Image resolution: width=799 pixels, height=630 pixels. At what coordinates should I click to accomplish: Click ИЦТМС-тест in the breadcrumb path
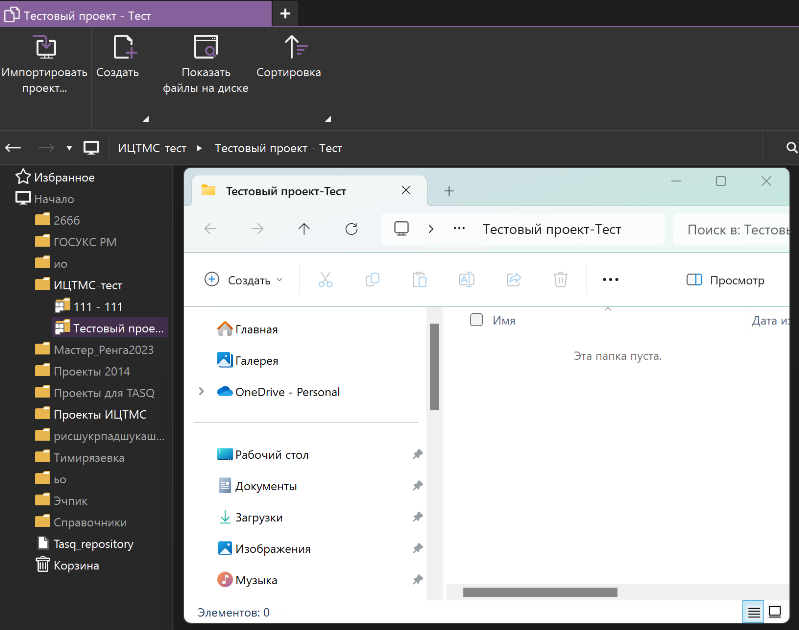click(x=152, y=148)
